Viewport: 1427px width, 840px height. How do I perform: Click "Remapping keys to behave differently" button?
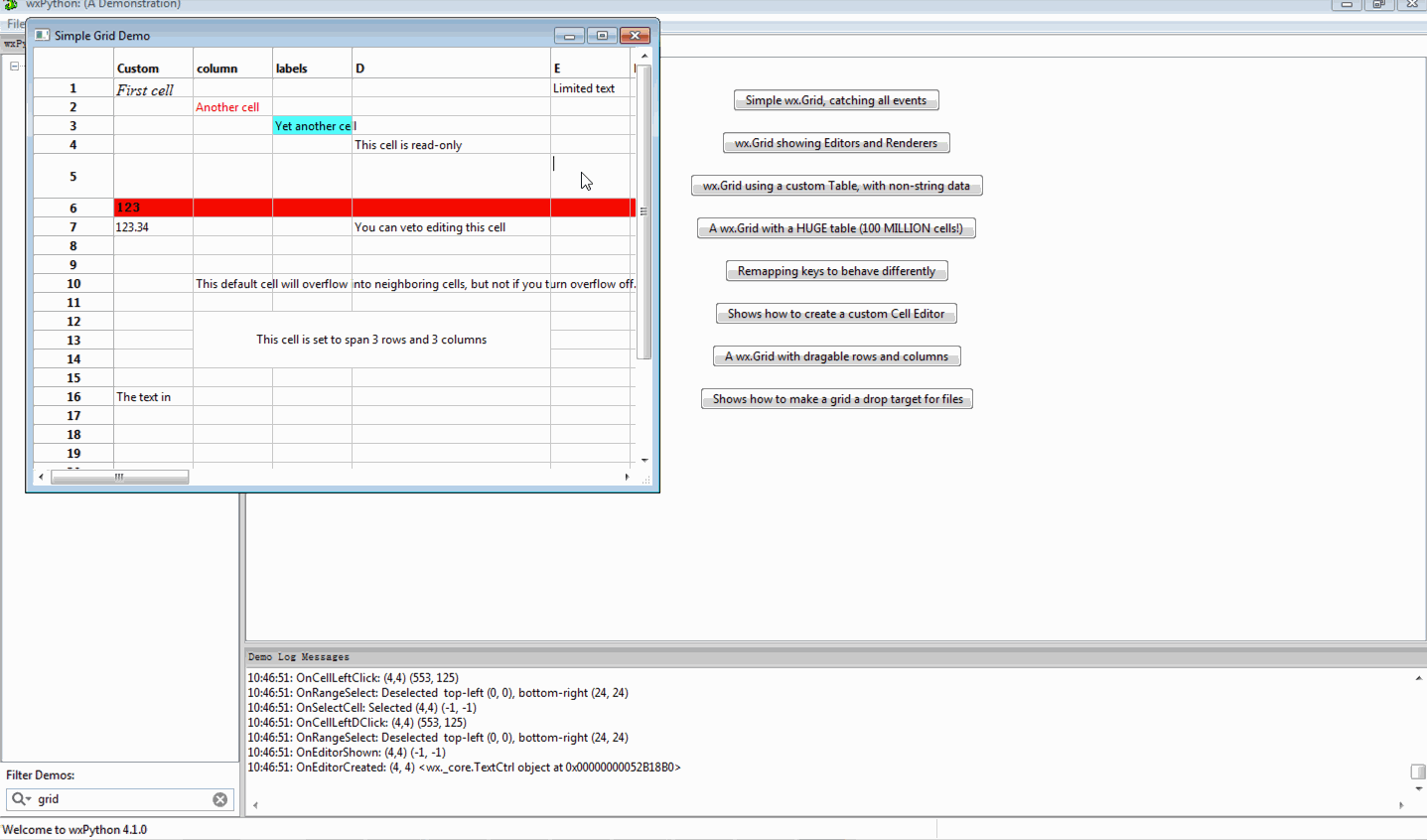click(x=836, y=270)
